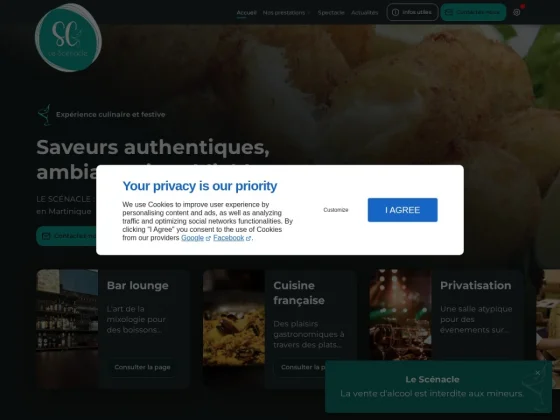Select Customize cookie preferences
560x420 pixels.
coord(336,210)
